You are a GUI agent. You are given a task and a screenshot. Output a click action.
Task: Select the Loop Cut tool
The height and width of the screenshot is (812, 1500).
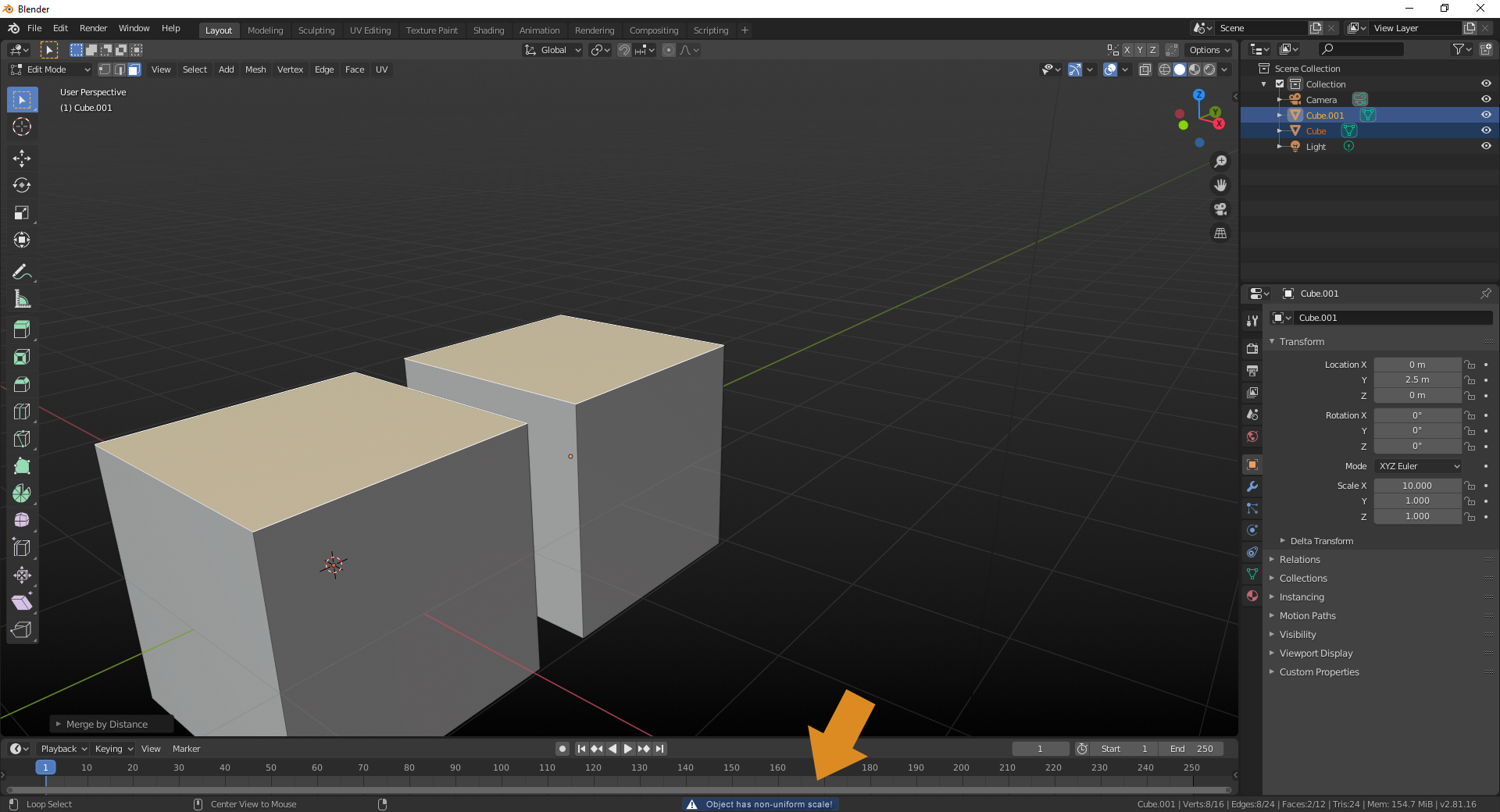pos(22,411)
